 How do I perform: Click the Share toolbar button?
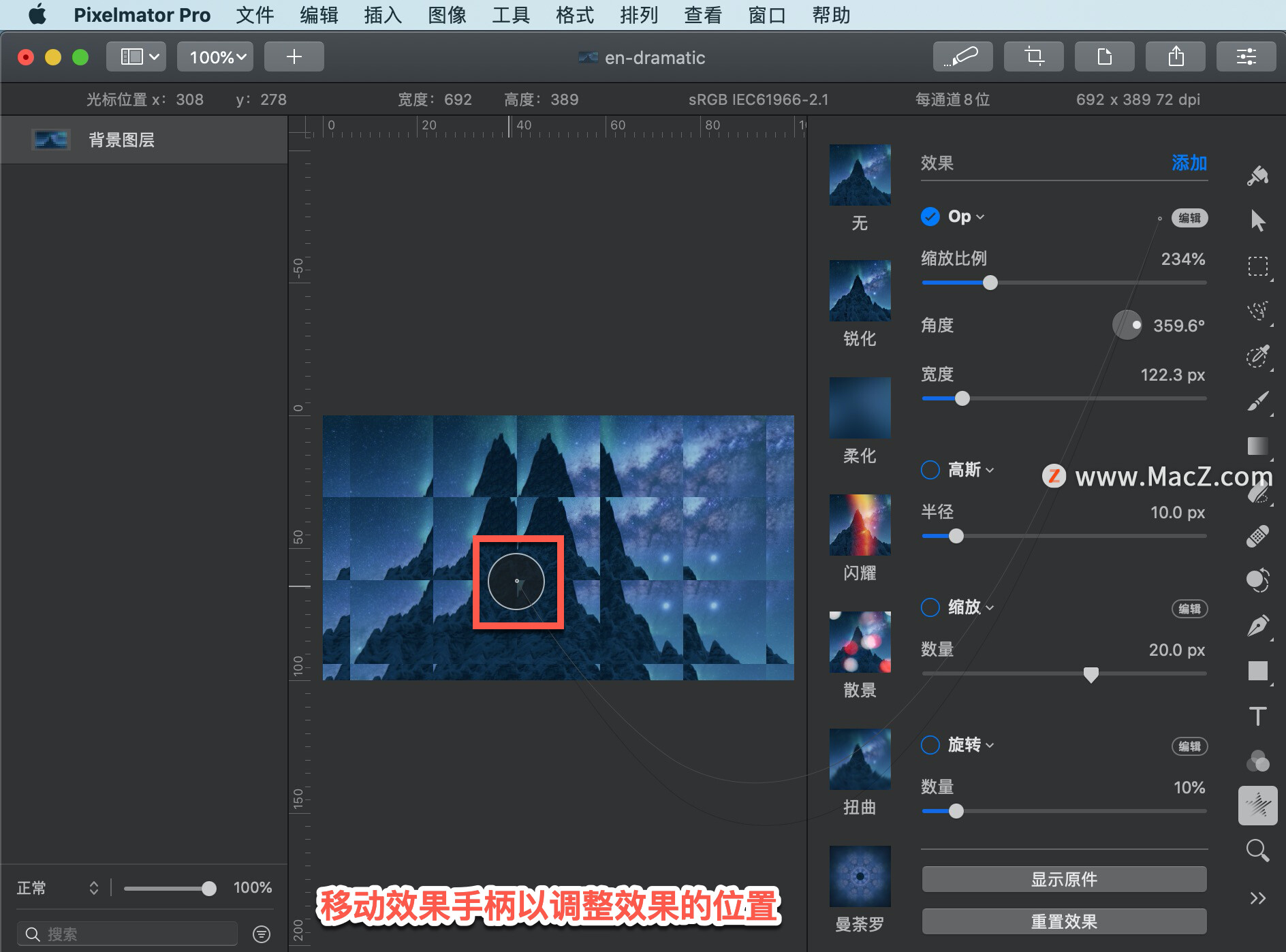(x=1175, y=57)
